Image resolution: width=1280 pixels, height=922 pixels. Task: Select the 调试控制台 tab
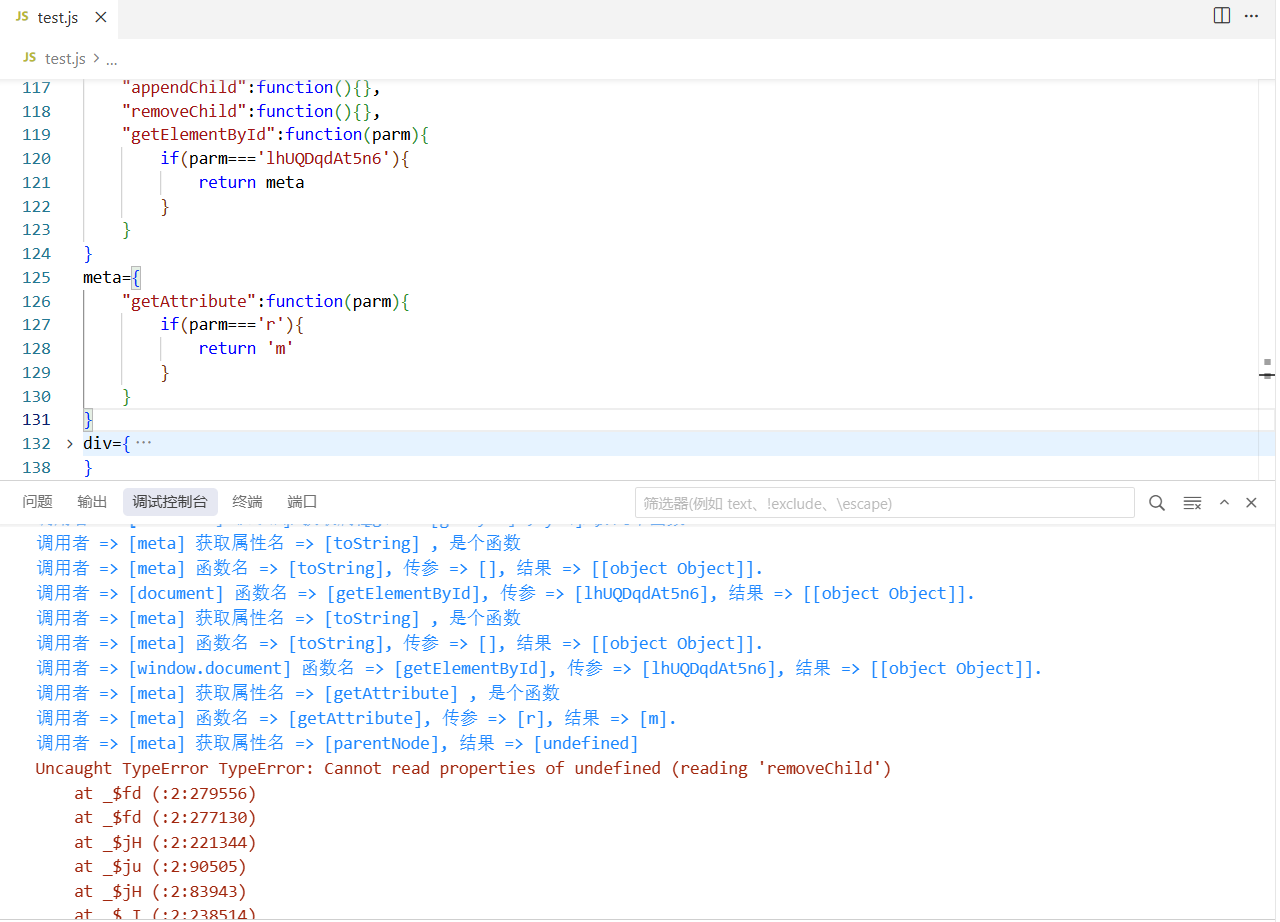[x=170, y=502]
